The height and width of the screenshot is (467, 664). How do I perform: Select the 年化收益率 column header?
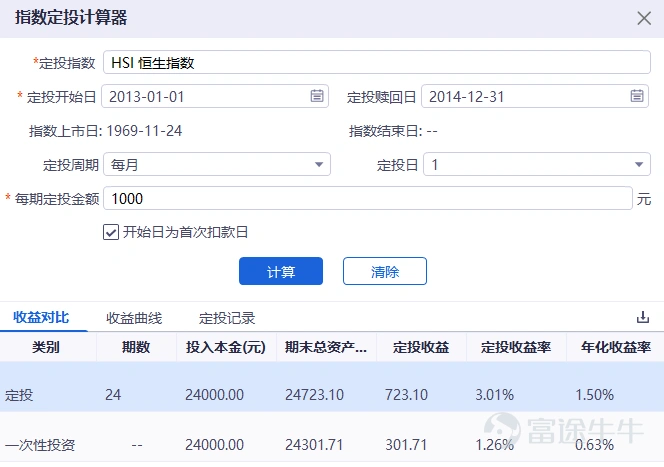coord(615,347)
